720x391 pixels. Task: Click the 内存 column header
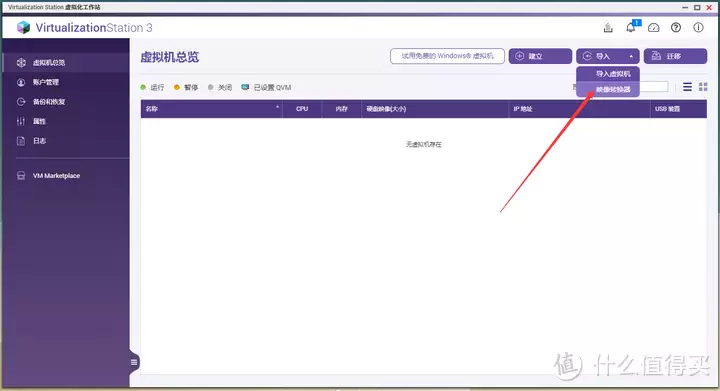pos(341,109)
